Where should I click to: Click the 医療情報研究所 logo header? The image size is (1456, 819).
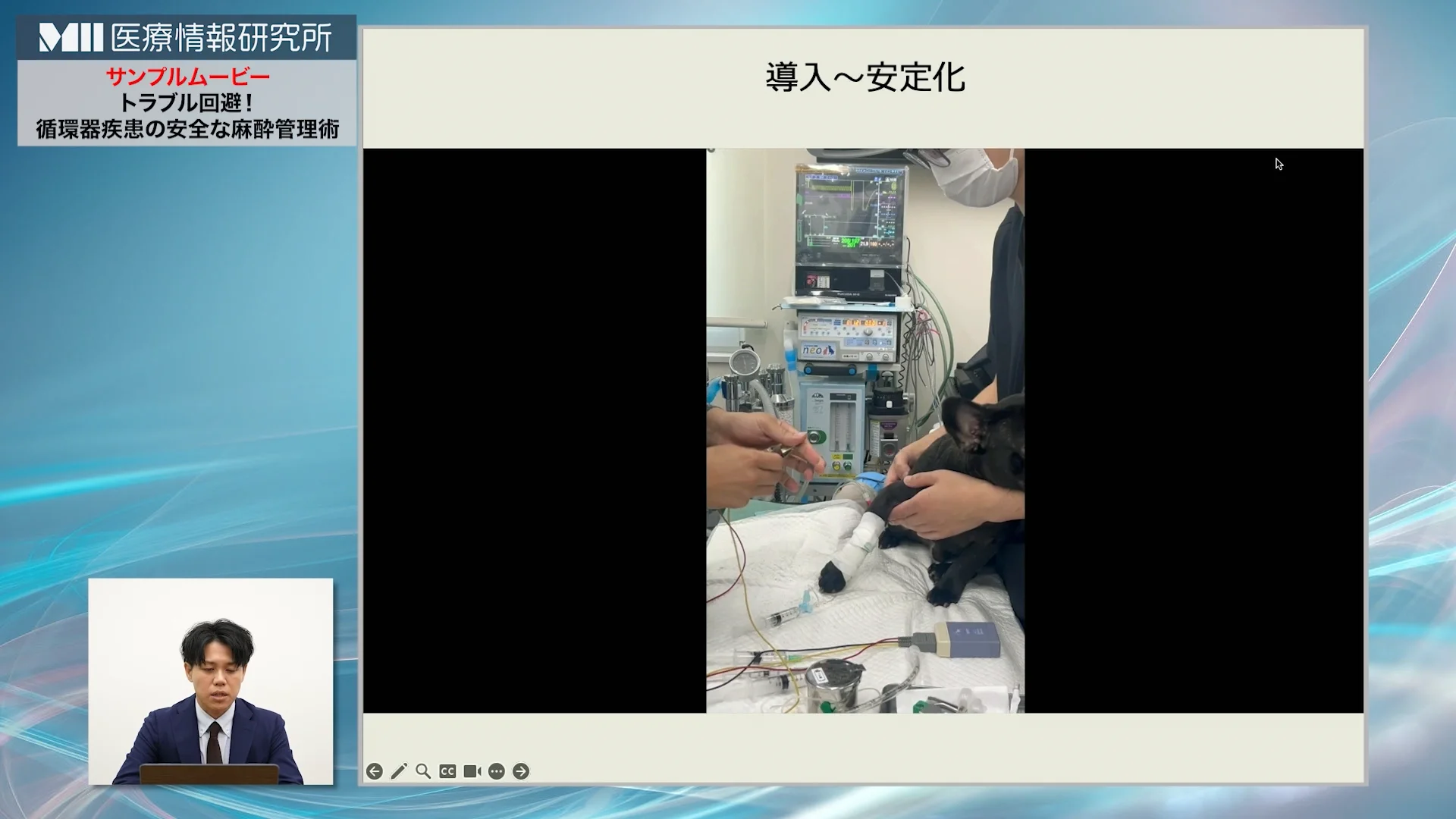point(220,38)
